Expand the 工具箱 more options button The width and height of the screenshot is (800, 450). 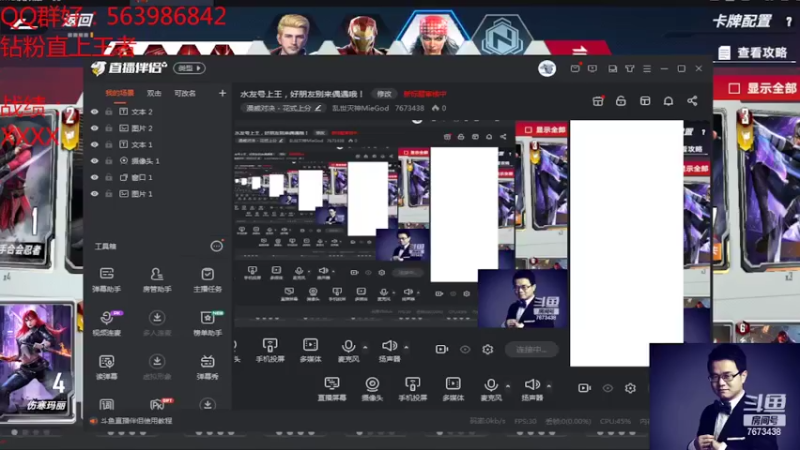pyautogui.click(x=216, y=246)
